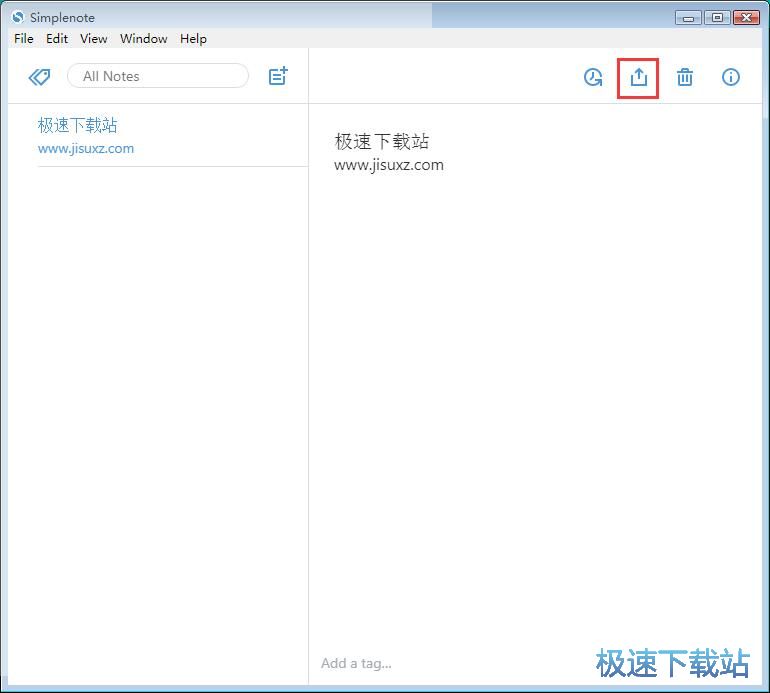Close the Simplenote window

746,18
